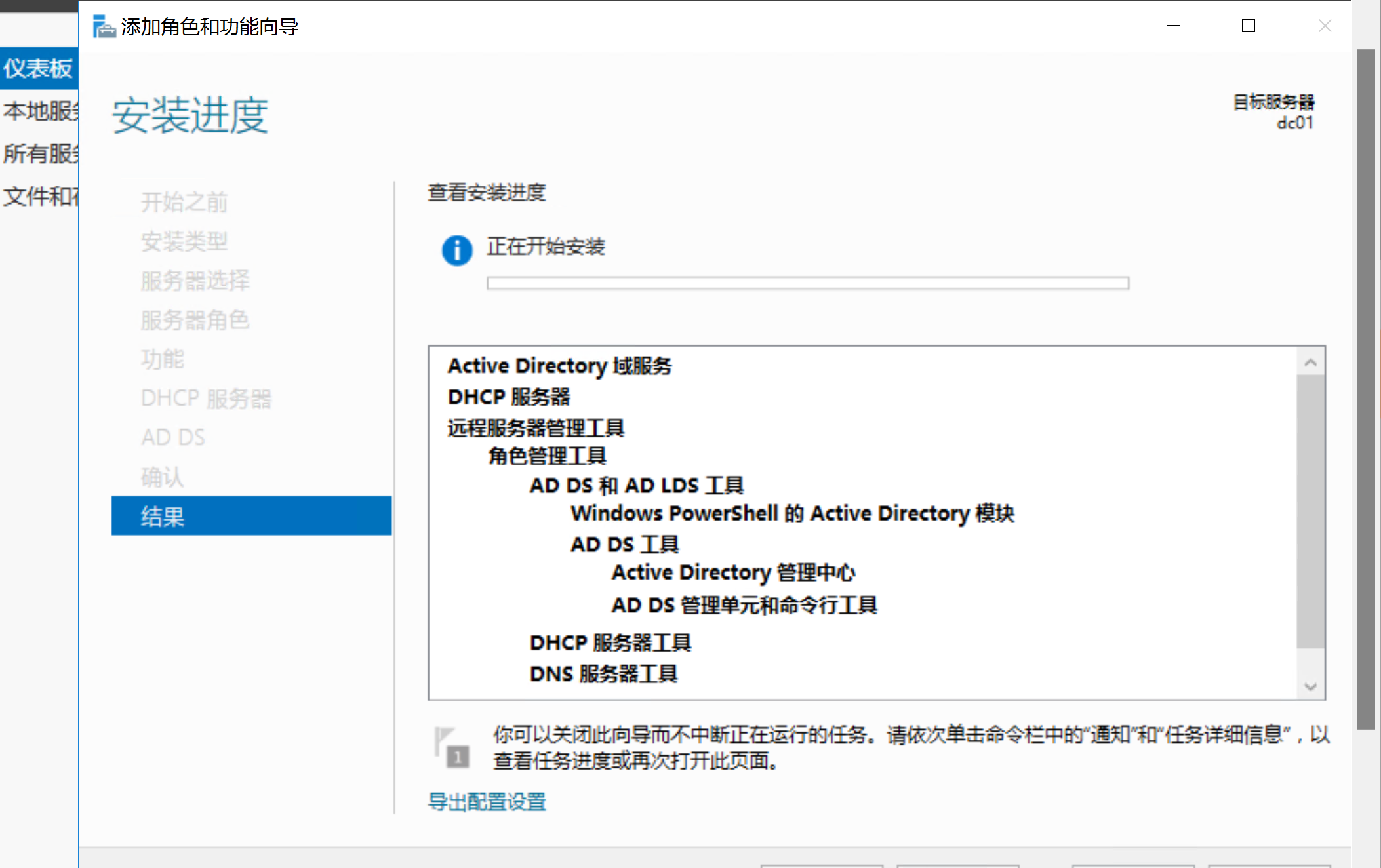Open 仪表板 in Server Manager sidebar

39,68
